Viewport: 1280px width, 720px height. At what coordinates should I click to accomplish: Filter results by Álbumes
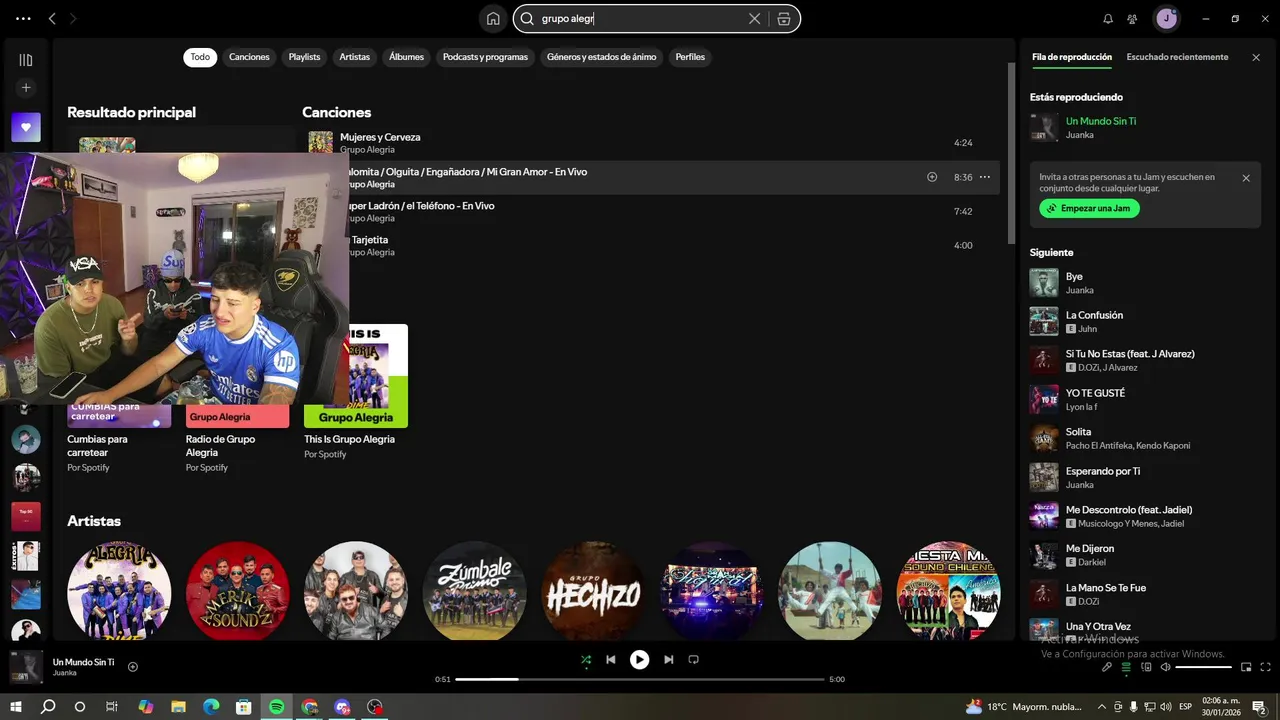coord(406,57)
